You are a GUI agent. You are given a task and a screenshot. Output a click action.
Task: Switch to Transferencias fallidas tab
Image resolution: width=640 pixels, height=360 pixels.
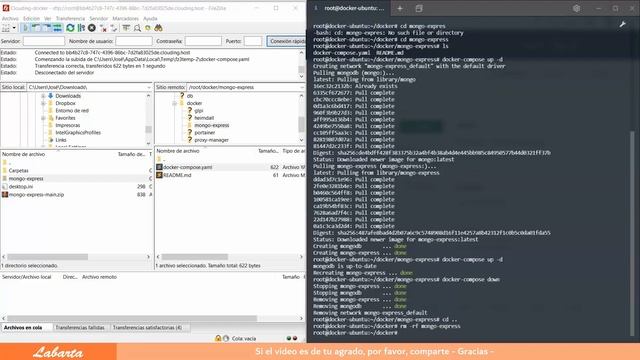(80, 328)
